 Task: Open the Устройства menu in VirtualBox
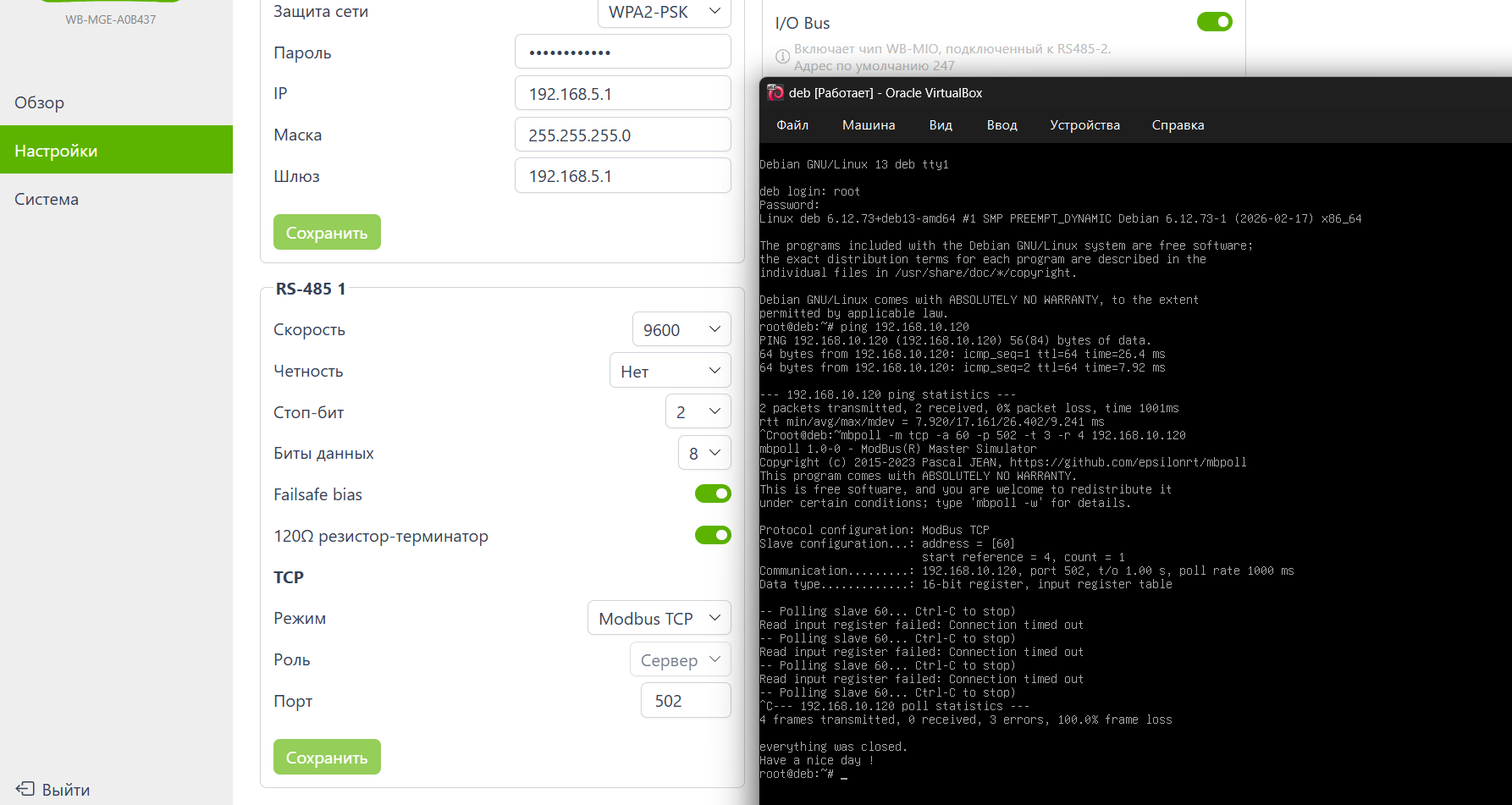click(1084, 125)
